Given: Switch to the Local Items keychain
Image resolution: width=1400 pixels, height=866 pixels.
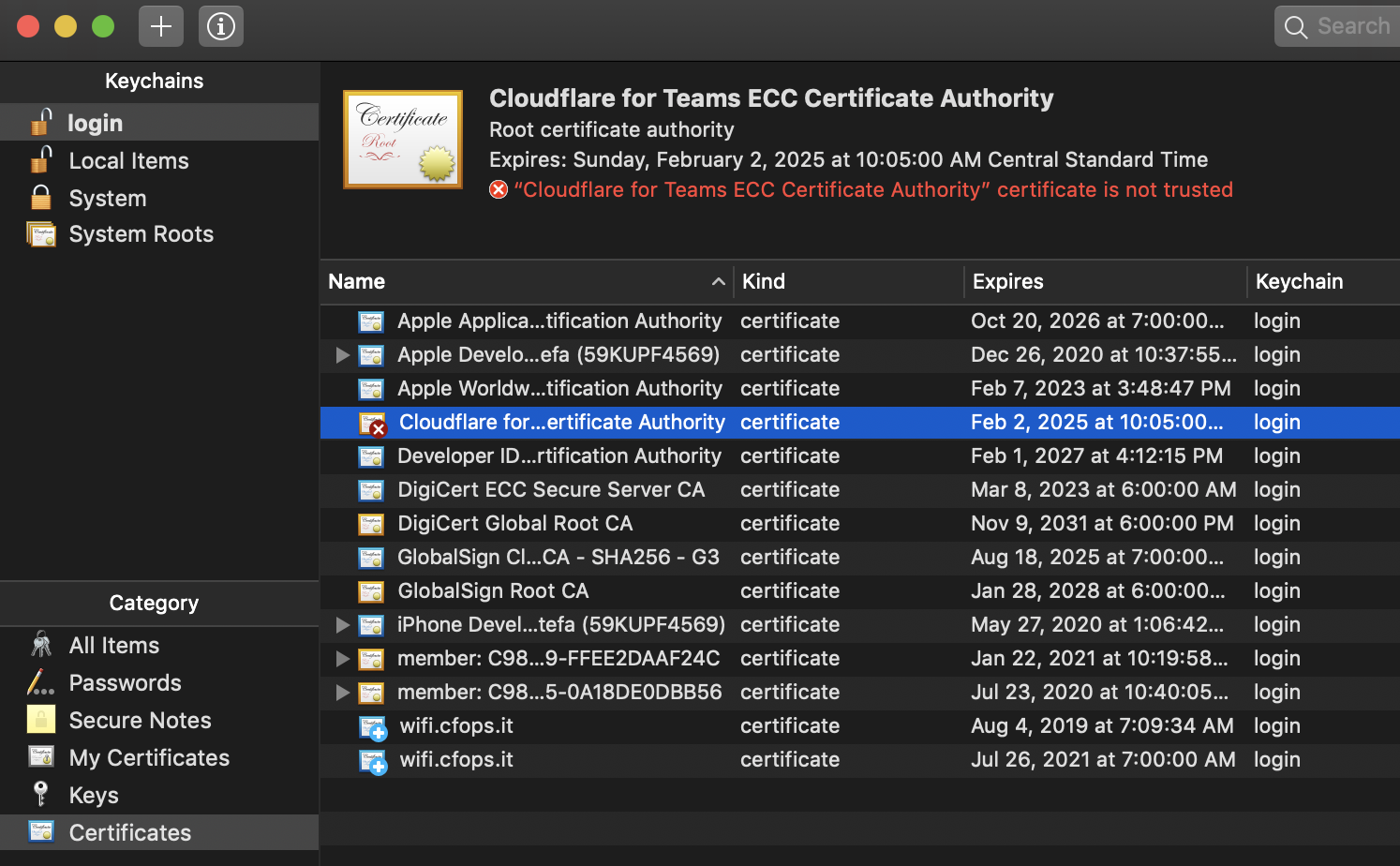Looking at the screenshot, I should (128, 160).
